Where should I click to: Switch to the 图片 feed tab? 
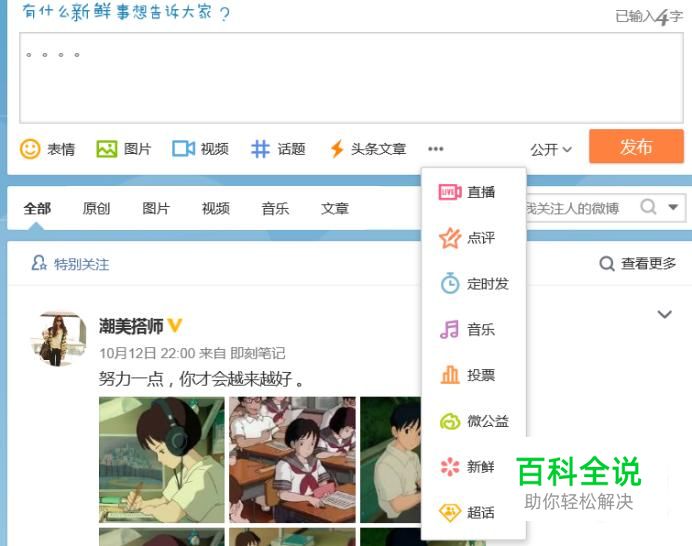(156, 208)
